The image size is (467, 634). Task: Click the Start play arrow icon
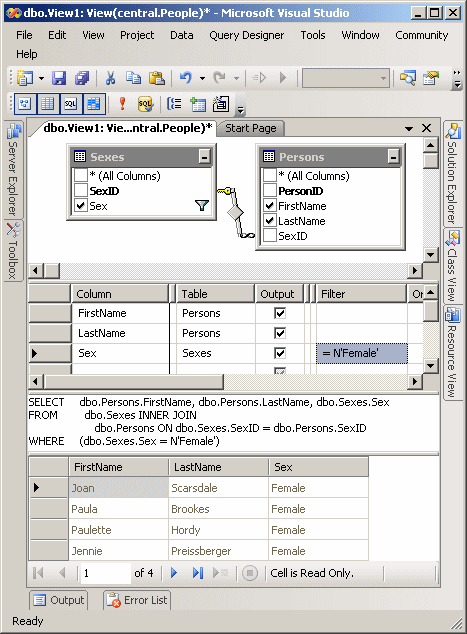(x=283, y=78)
